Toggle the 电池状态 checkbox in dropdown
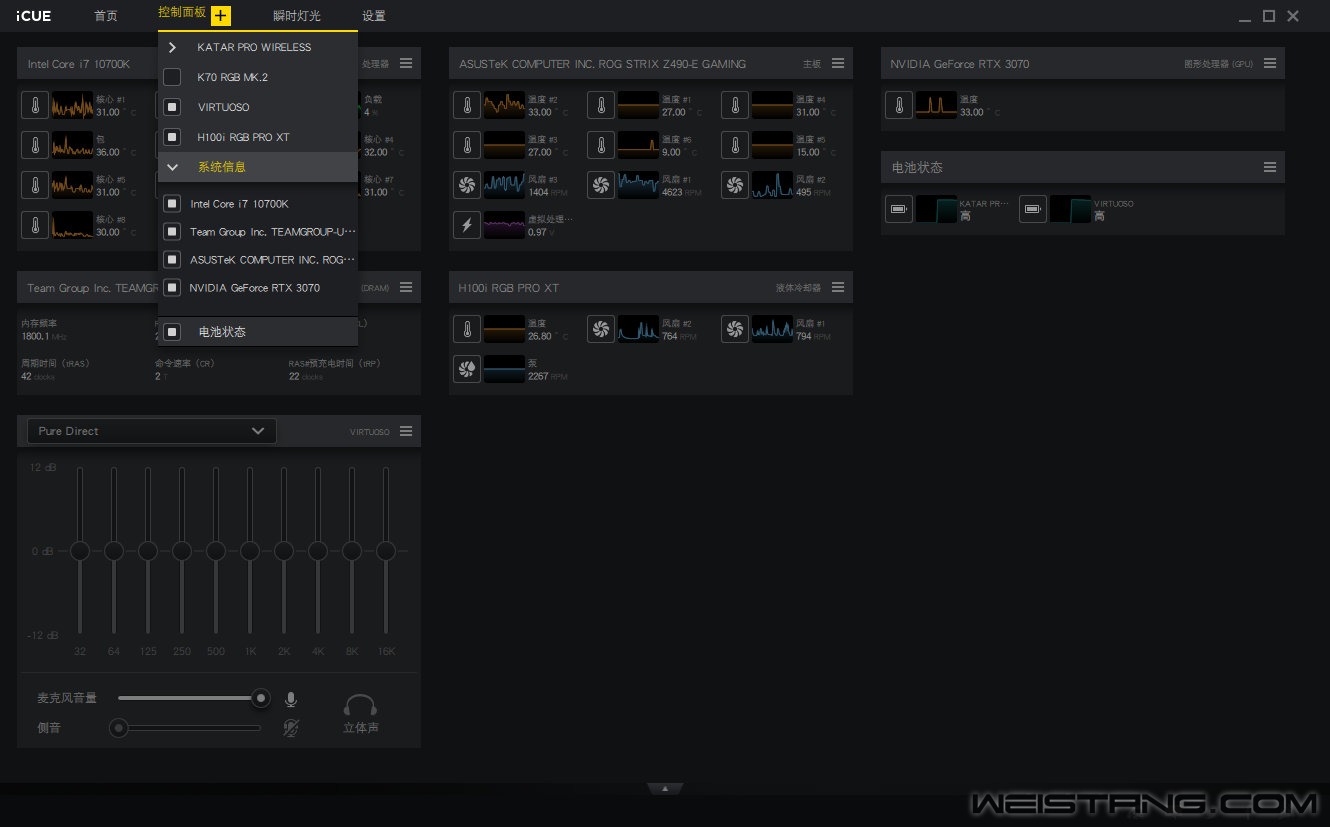Image resolution: width=1330 pixels, height=827 pixels. coord(172,332)
